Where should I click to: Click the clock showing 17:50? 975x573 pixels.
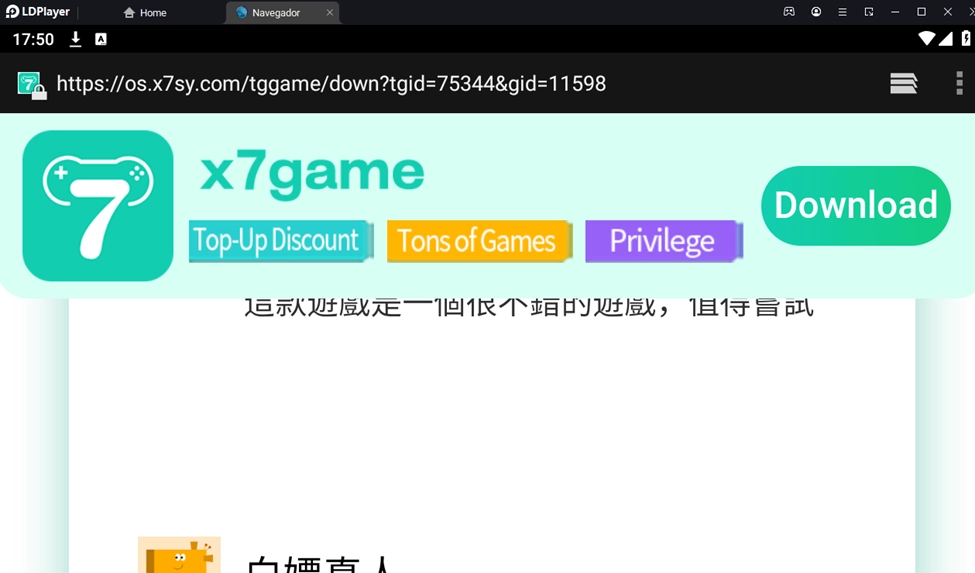click(34, 39)
